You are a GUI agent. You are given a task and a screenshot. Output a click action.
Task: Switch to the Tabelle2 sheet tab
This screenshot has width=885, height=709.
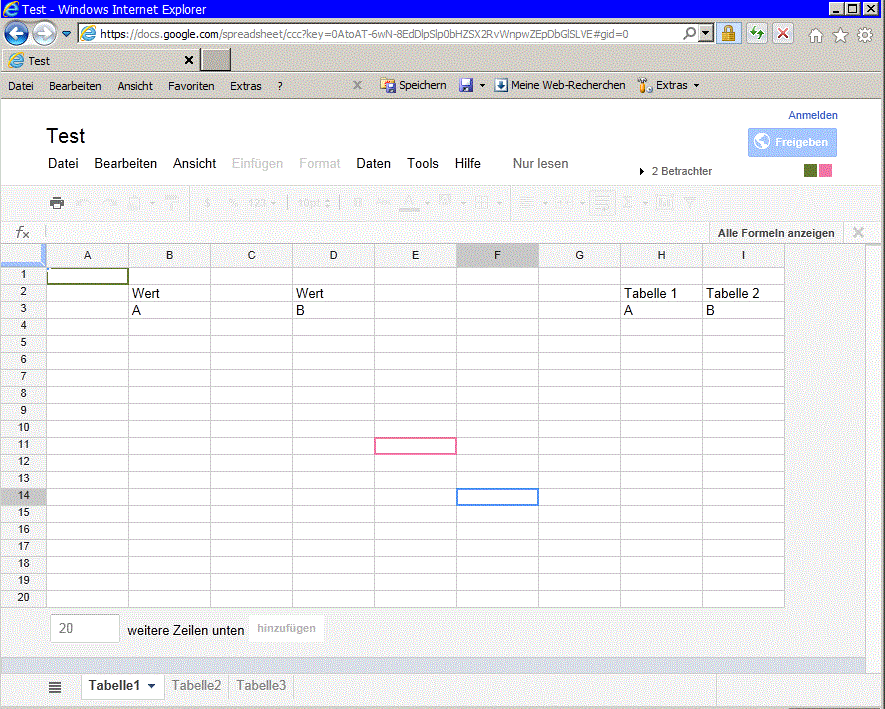pyautogui.click(x=196, y=685)
